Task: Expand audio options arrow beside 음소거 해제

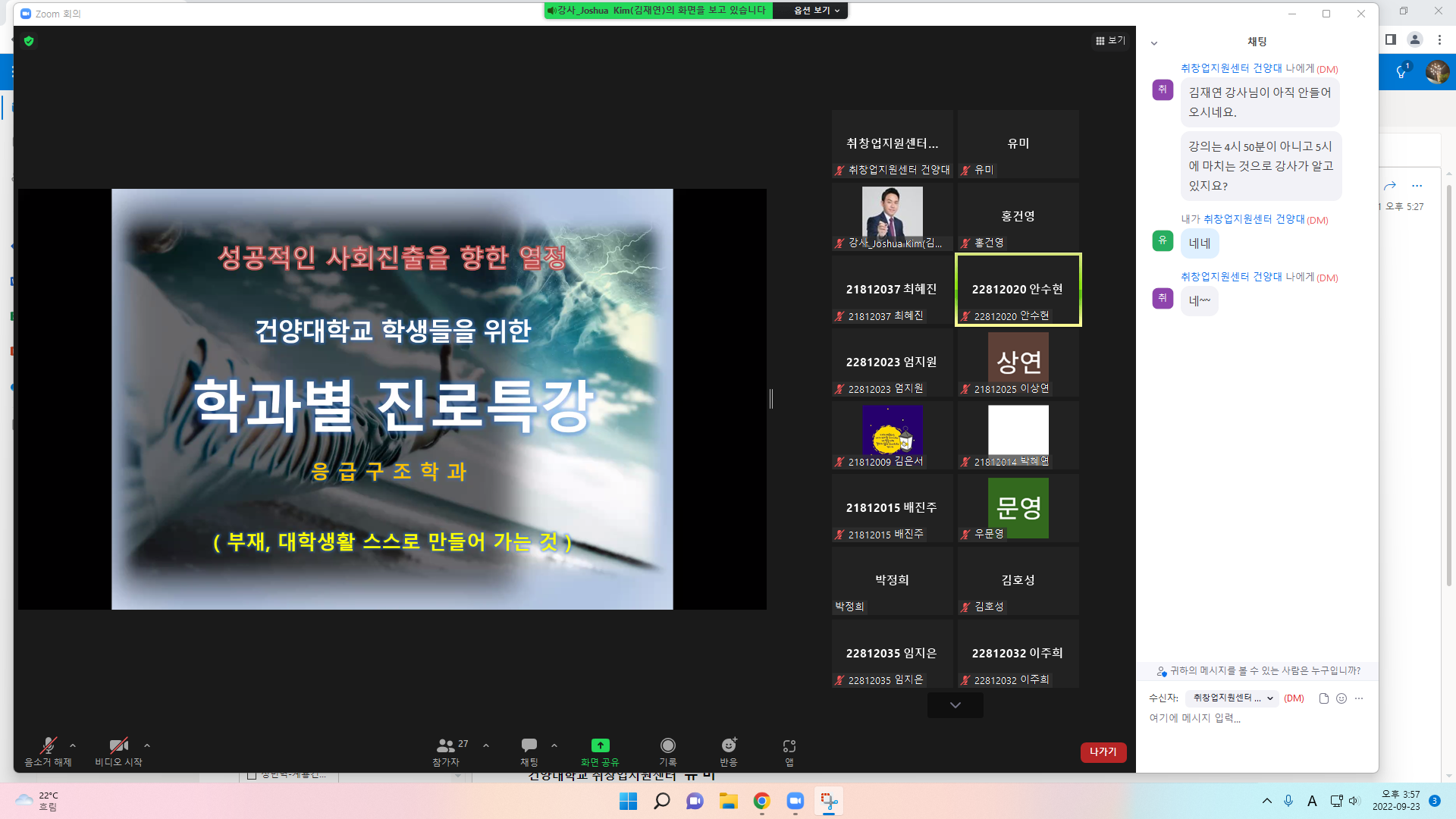Action: click(73, 745)
